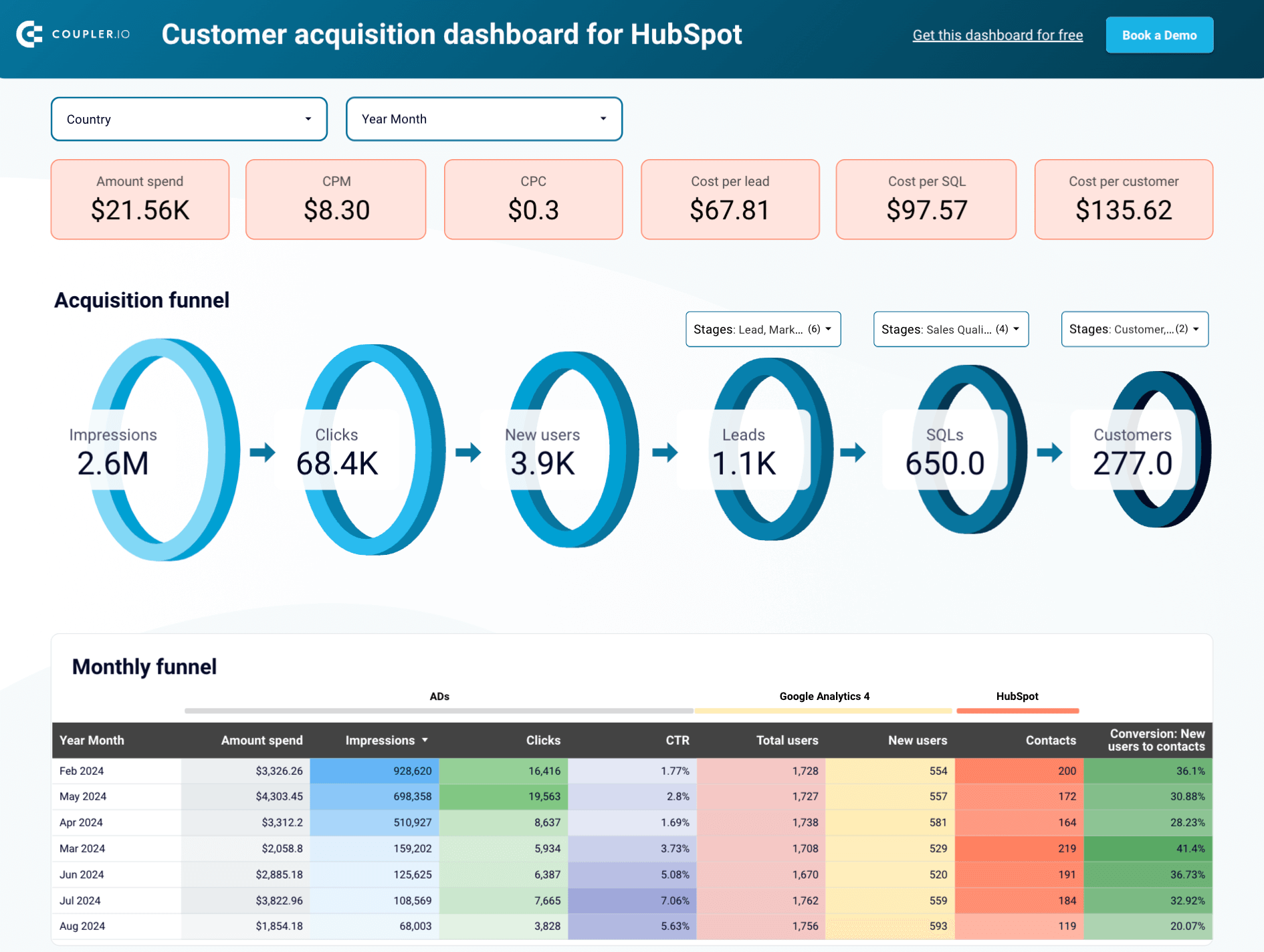Click the Google Analytics 4 group label
This screenshot has height=952, width=1264.
[825, 696]
